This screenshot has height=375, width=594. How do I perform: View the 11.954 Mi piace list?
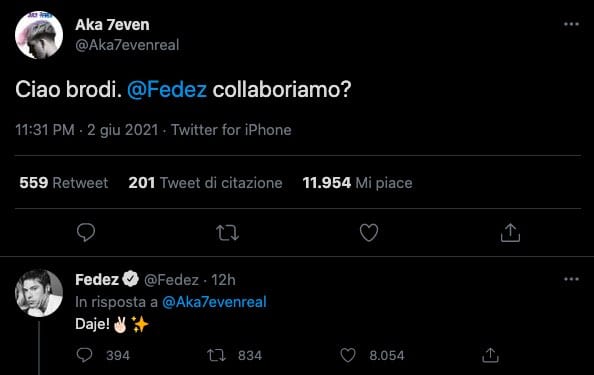pos(357,183)
